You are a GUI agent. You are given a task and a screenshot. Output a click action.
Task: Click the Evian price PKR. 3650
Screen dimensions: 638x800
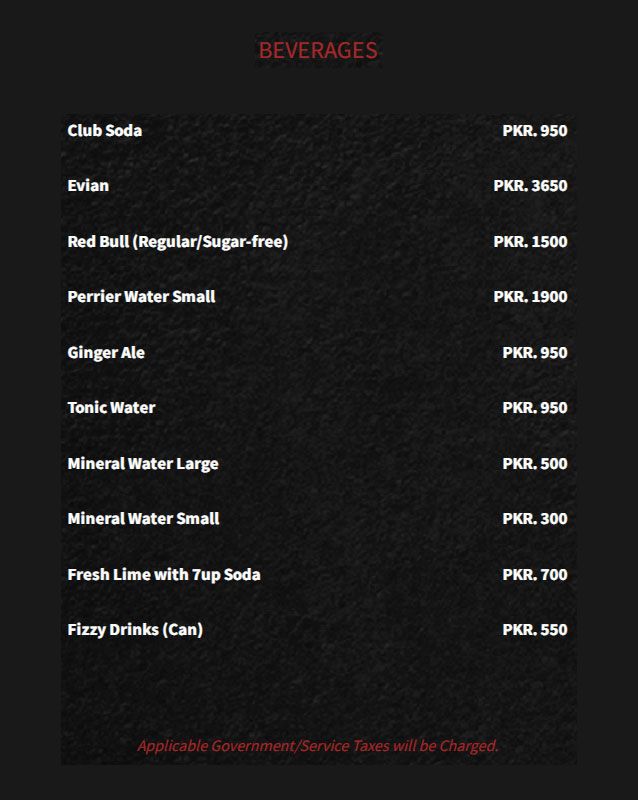point(530,186)
